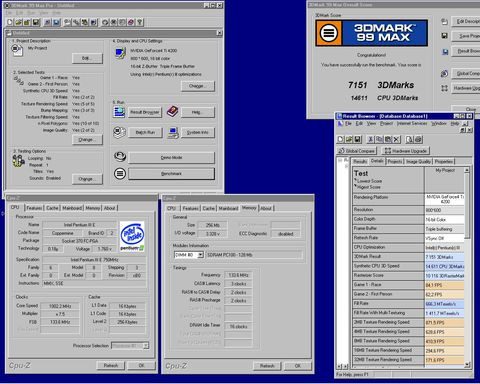
Task: Click the icon beside Result Browser in score window
Action: pos(445,52)
